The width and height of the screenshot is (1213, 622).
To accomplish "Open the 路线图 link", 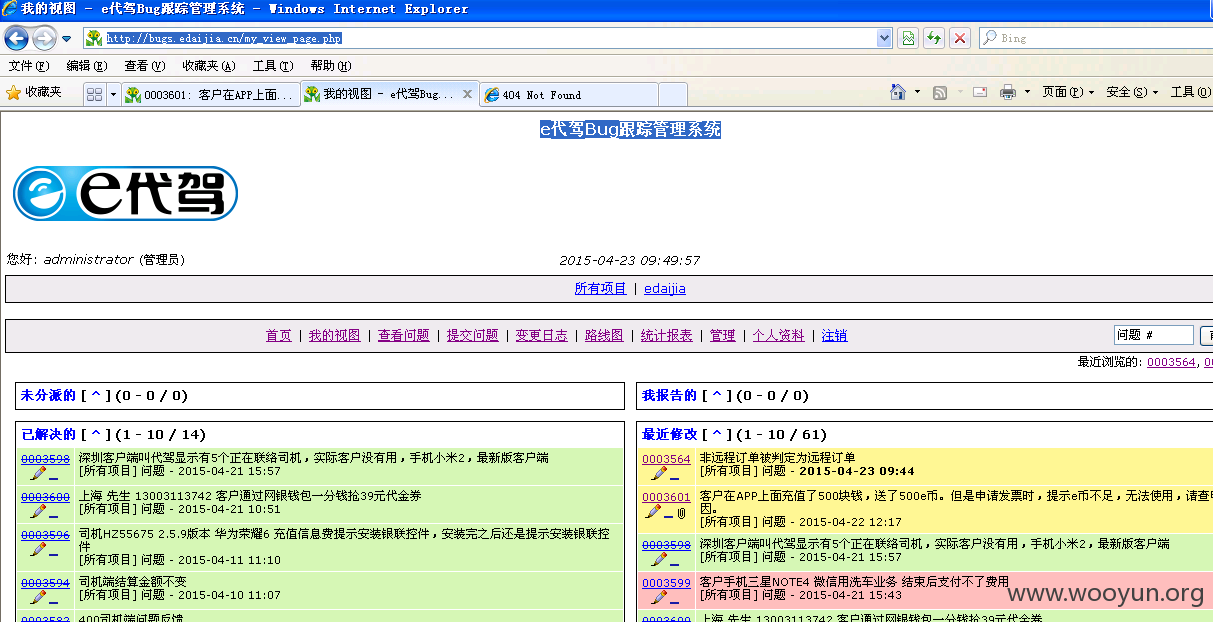I will point(604,335).
